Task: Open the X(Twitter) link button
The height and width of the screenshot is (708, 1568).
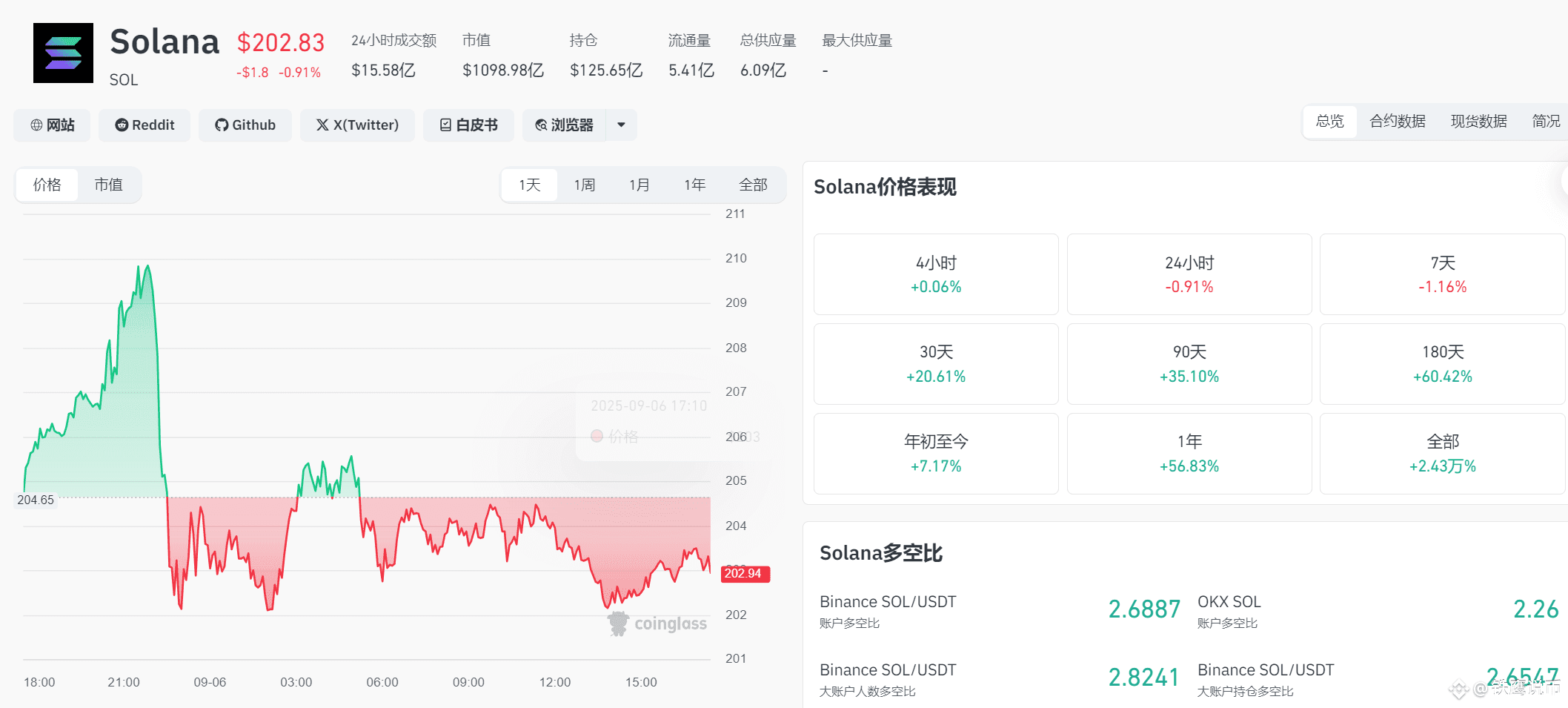Action: pos(357,125)
